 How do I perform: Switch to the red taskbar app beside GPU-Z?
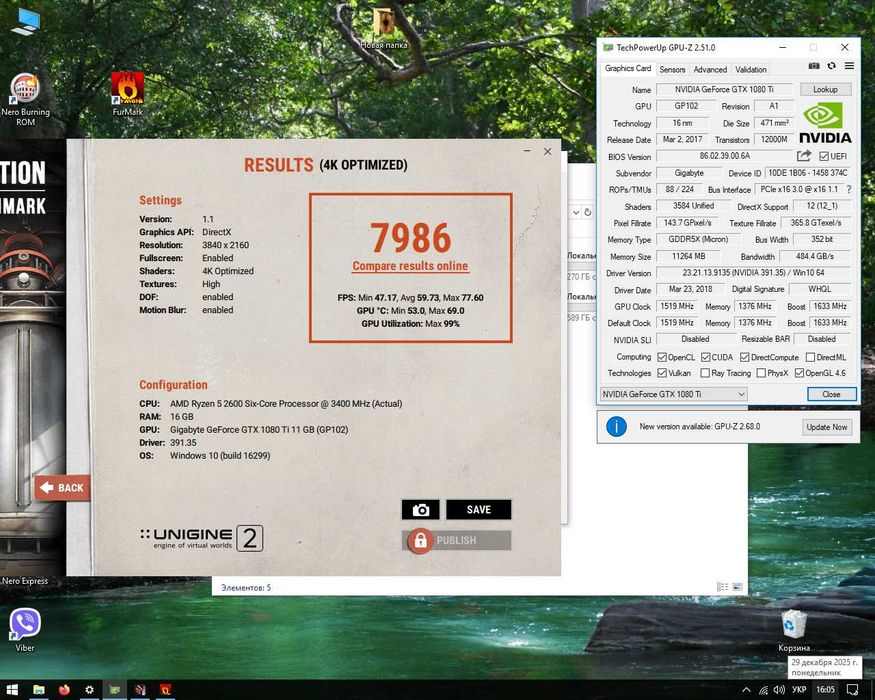click(x=140, y=690)
